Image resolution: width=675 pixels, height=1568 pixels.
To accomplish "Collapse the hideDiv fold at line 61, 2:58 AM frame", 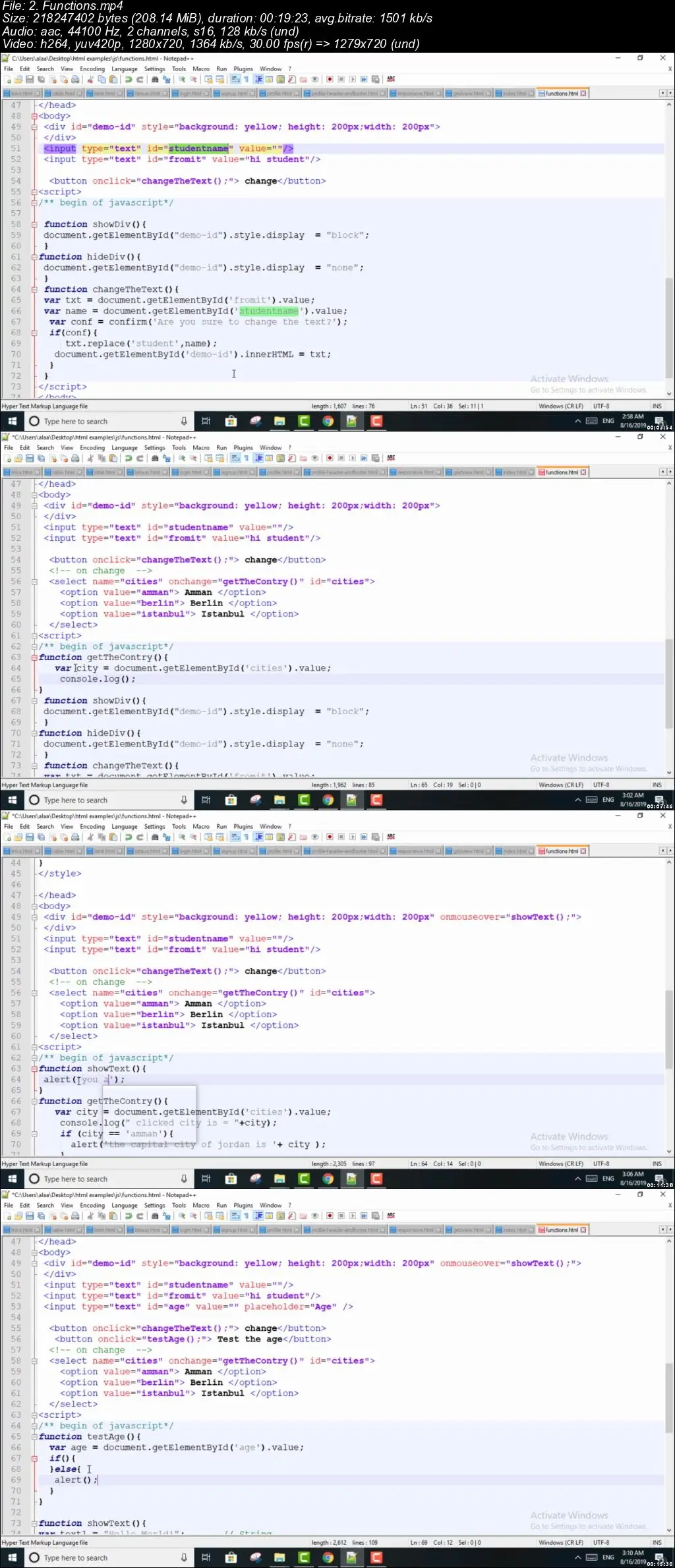I will click(34, 257).
